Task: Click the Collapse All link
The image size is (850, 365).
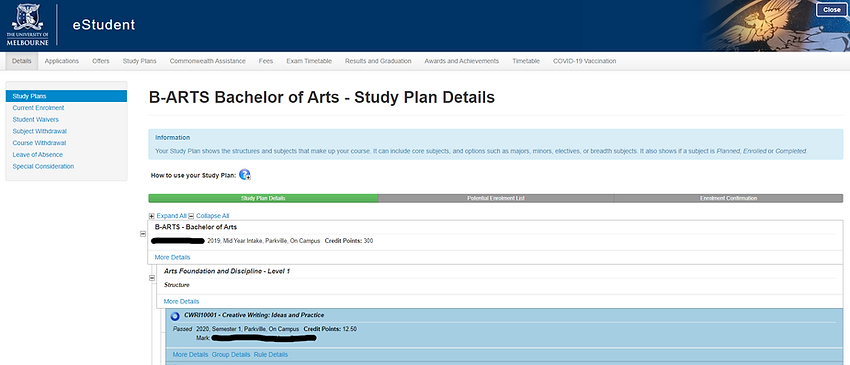Action: (212, 216)
